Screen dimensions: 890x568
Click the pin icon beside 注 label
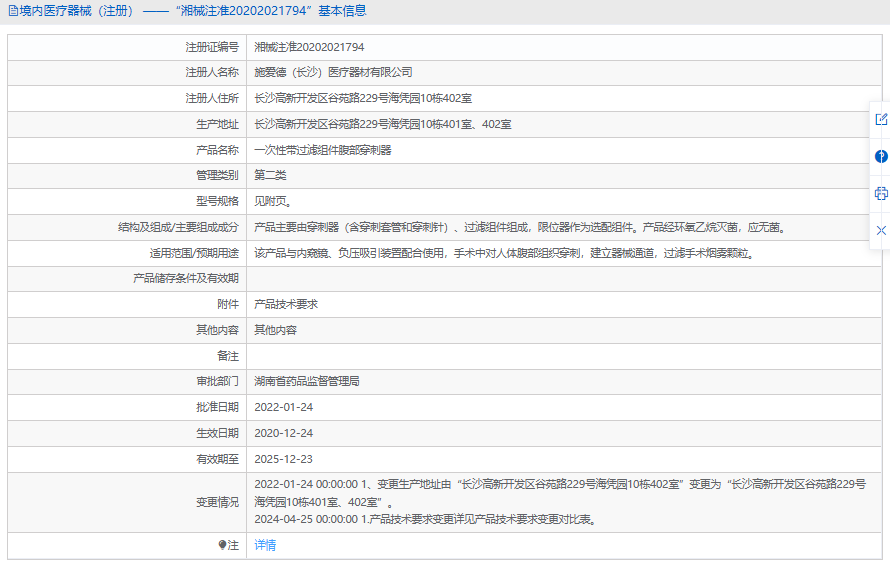pos(222,545)
